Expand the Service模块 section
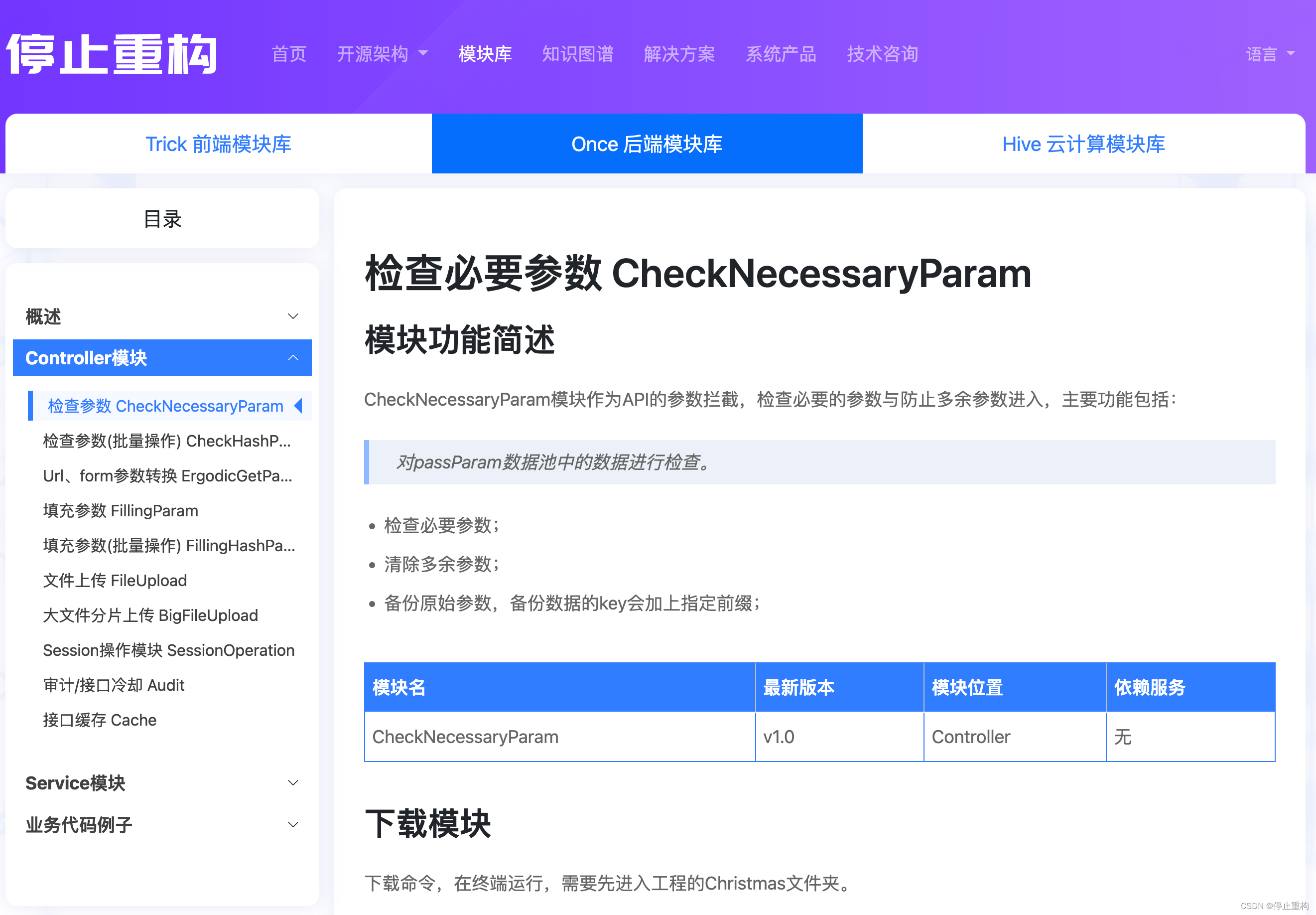This screenshot has height=915, width=1316. click(293, 782)
